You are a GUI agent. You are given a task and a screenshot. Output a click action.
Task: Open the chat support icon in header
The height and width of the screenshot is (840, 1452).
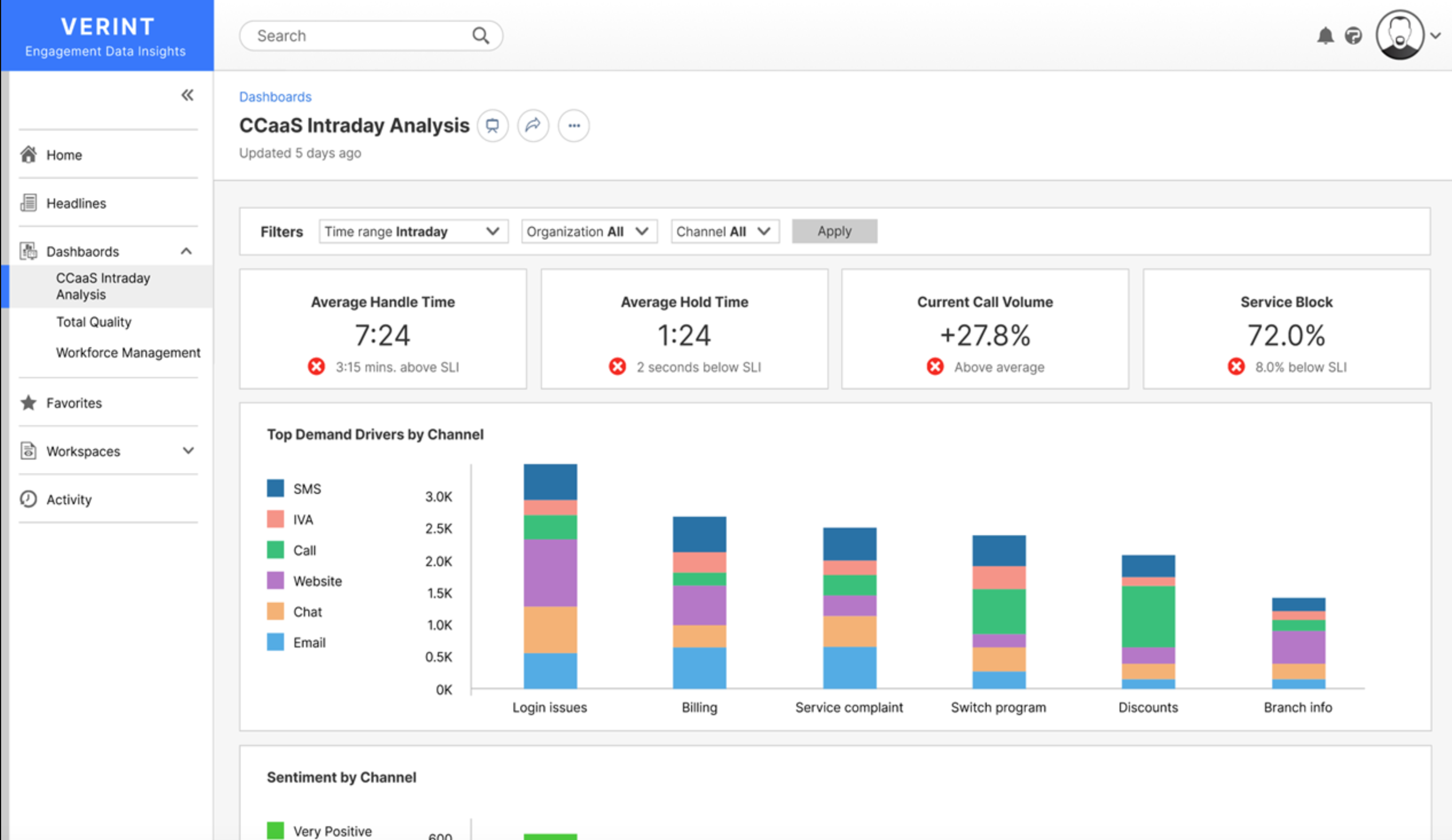[1353, 36]
